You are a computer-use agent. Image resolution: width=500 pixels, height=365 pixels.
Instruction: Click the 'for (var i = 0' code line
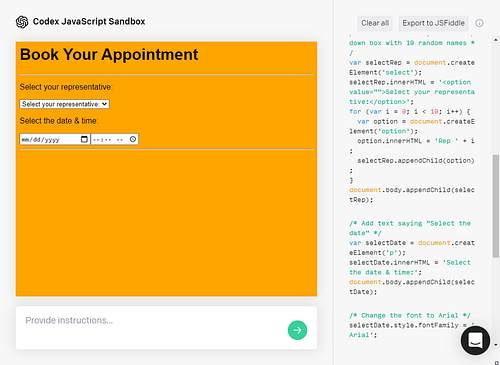[x=410, y=112]
